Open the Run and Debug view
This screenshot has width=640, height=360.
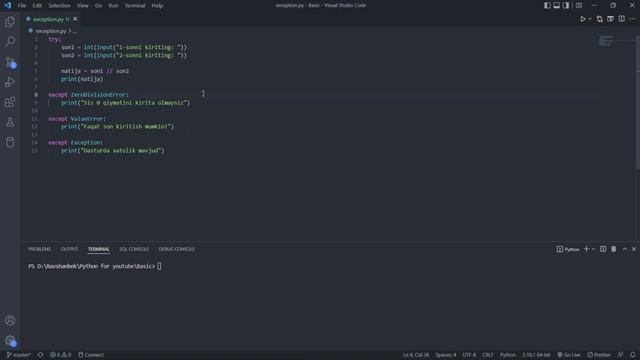pyautogui.click(x=10, y=82)
